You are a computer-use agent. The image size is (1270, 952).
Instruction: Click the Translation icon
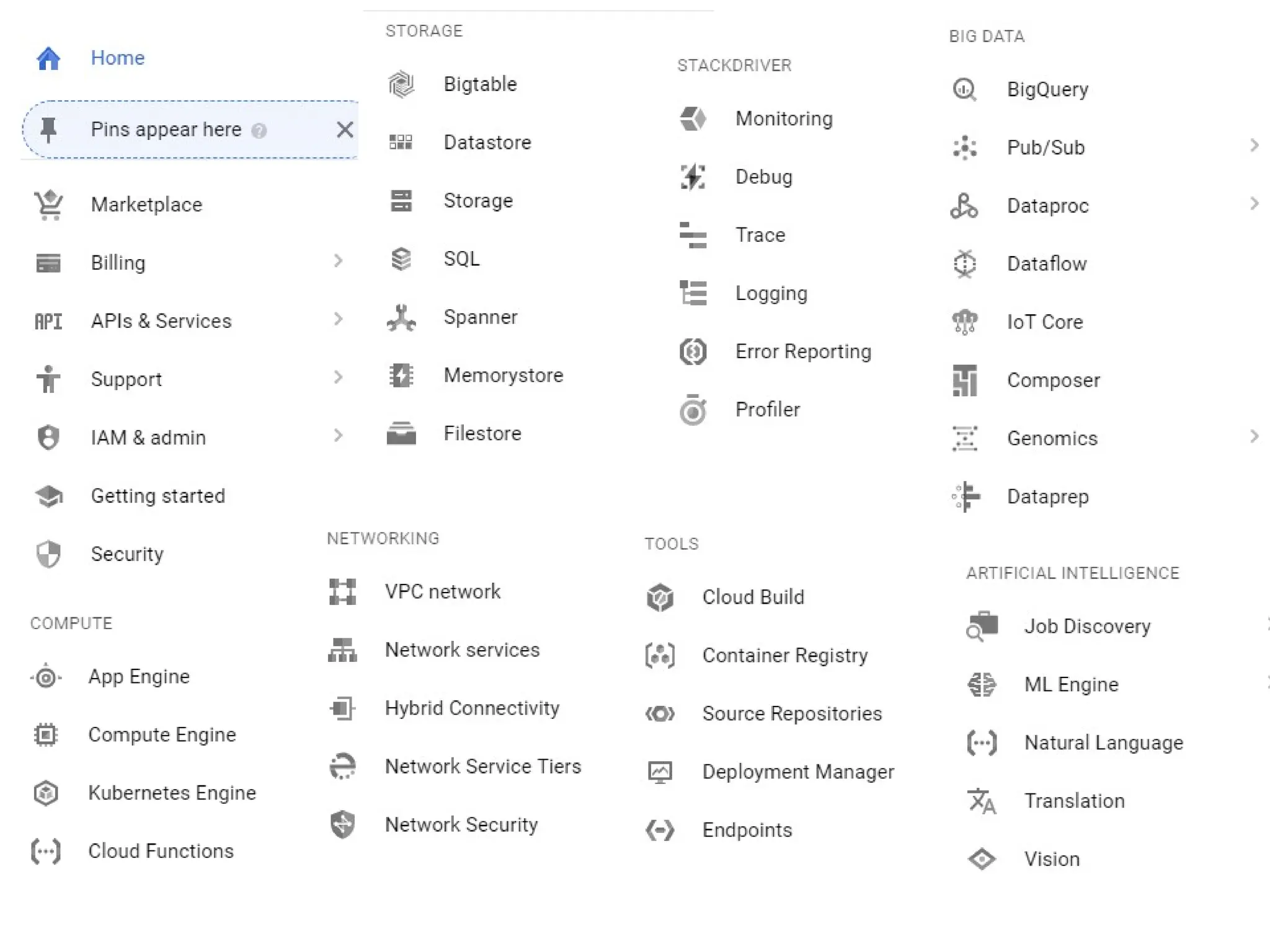982,801
